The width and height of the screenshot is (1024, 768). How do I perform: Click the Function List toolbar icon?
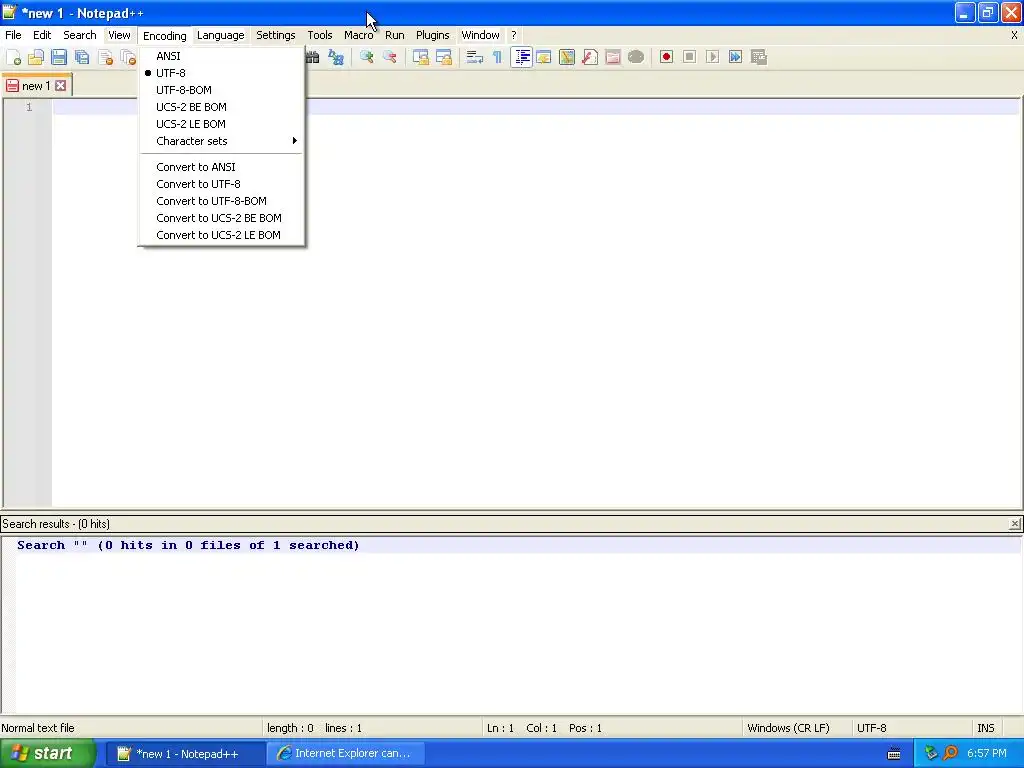coord(590,57)
